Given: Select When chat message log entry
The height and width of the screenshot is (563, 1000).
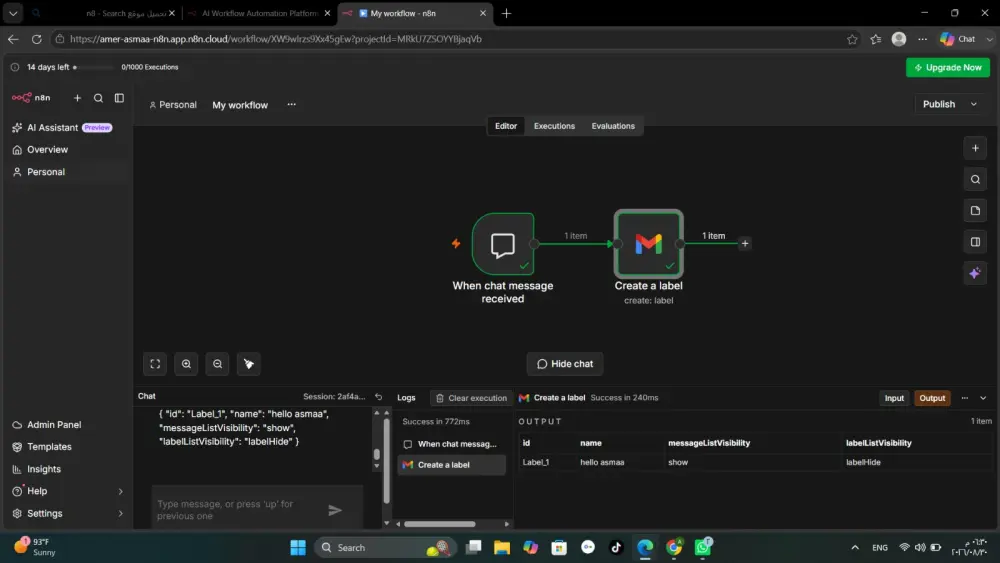Looking at the screenshot, I should pos(452,444).
